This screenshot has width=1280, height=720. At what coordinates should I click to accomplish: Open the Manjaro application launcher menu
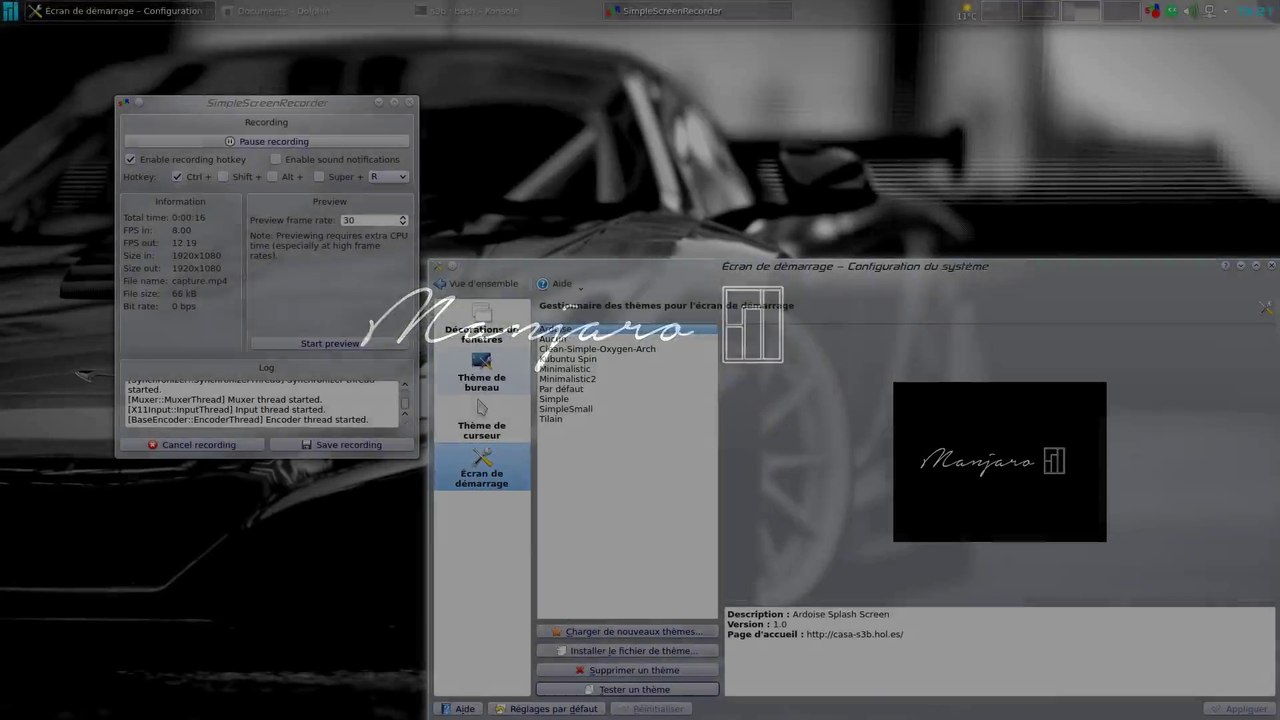point(10,11)
